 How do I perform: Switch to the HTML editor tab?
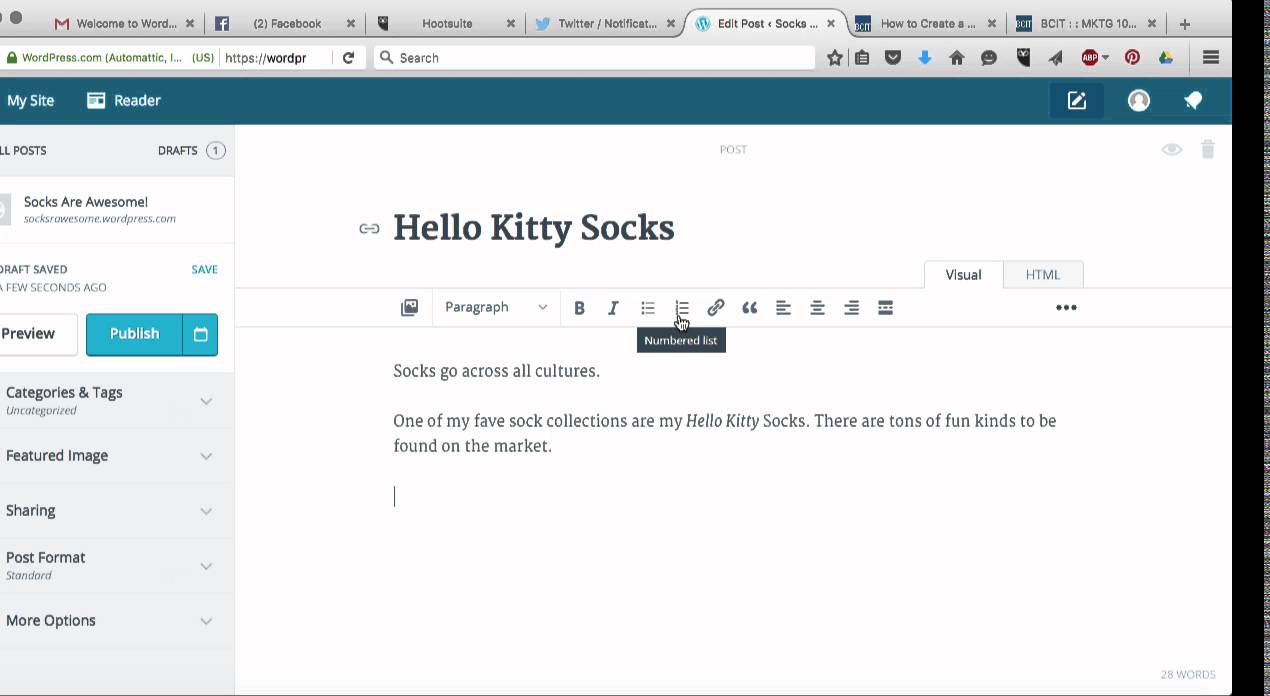click(1042, 275)
